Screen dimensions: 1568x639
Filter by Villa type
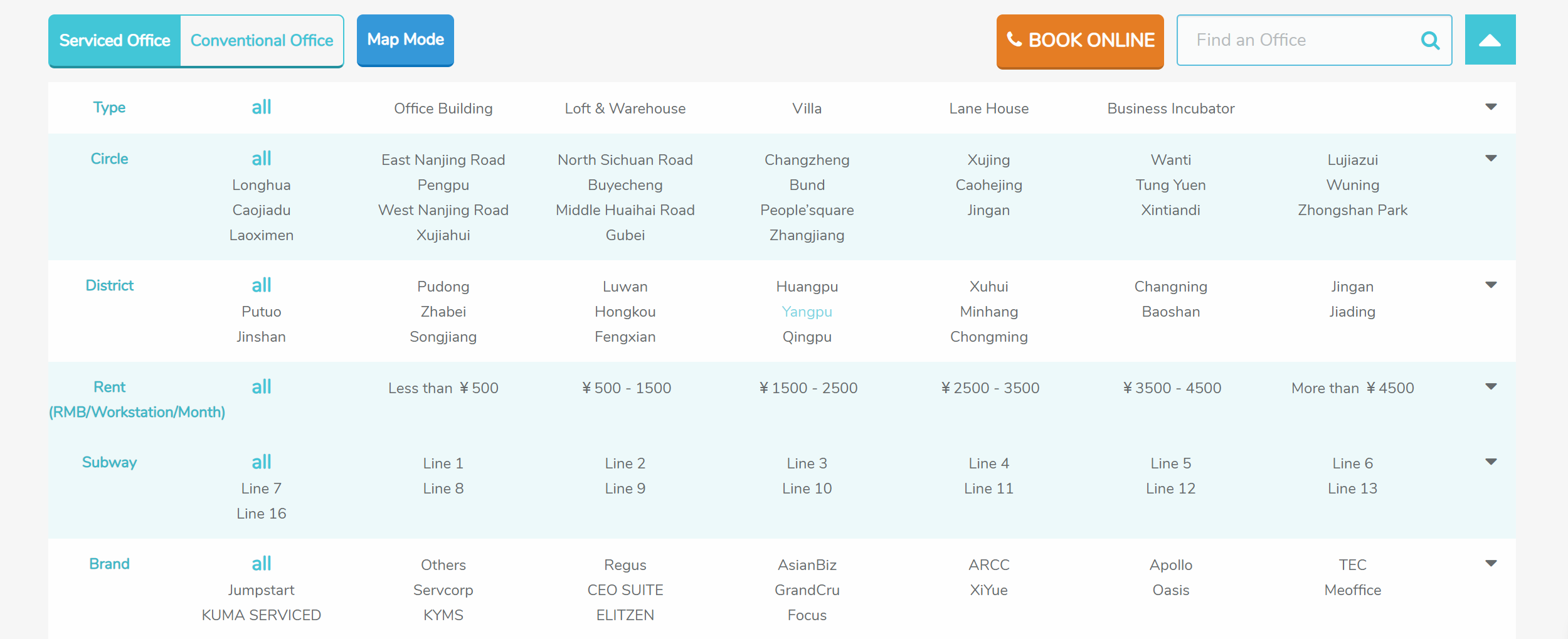pos(807,108)
